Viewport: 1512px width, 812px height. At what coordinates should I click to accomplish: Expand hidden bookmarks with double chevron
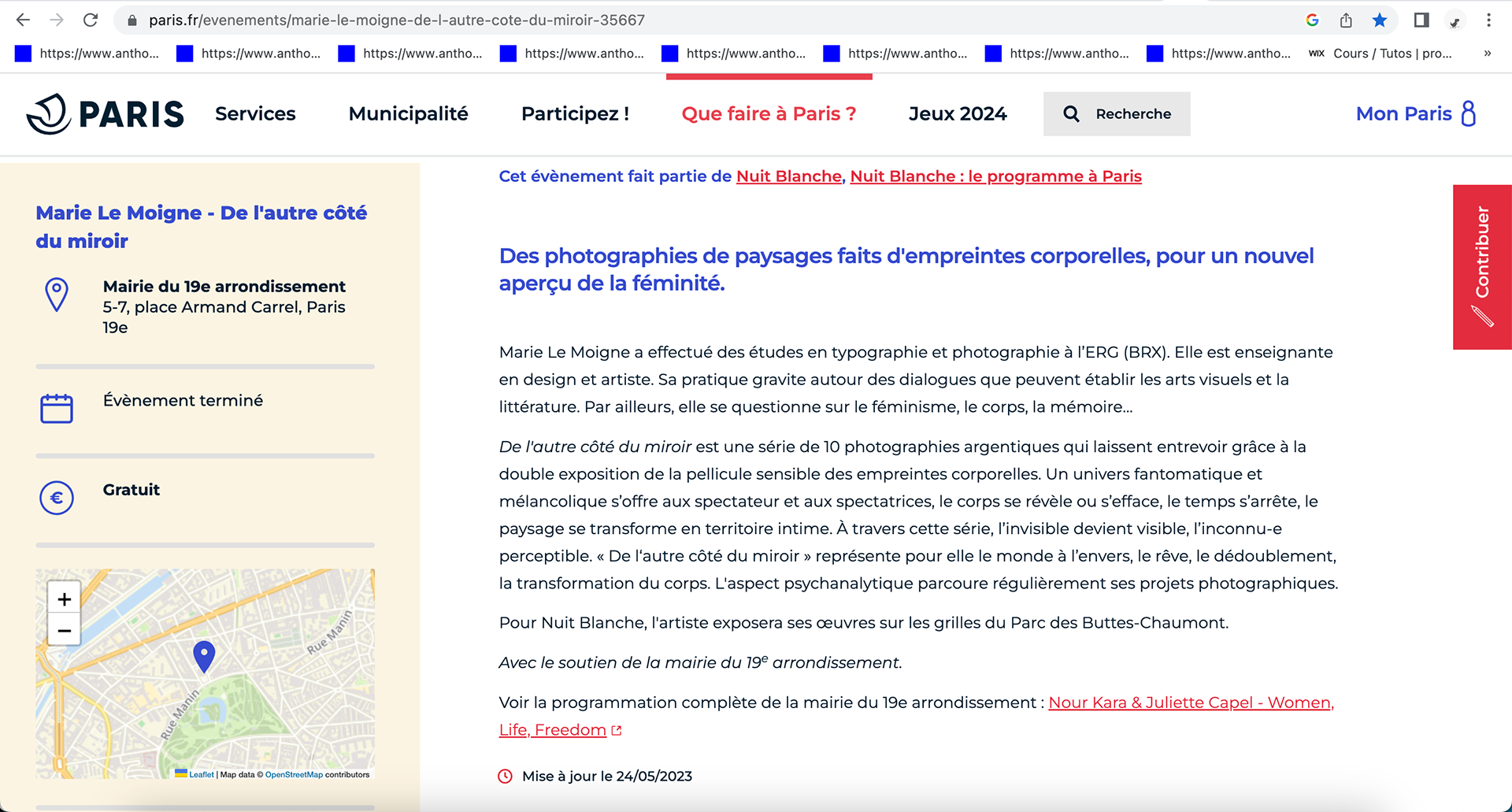point(1487,54)
